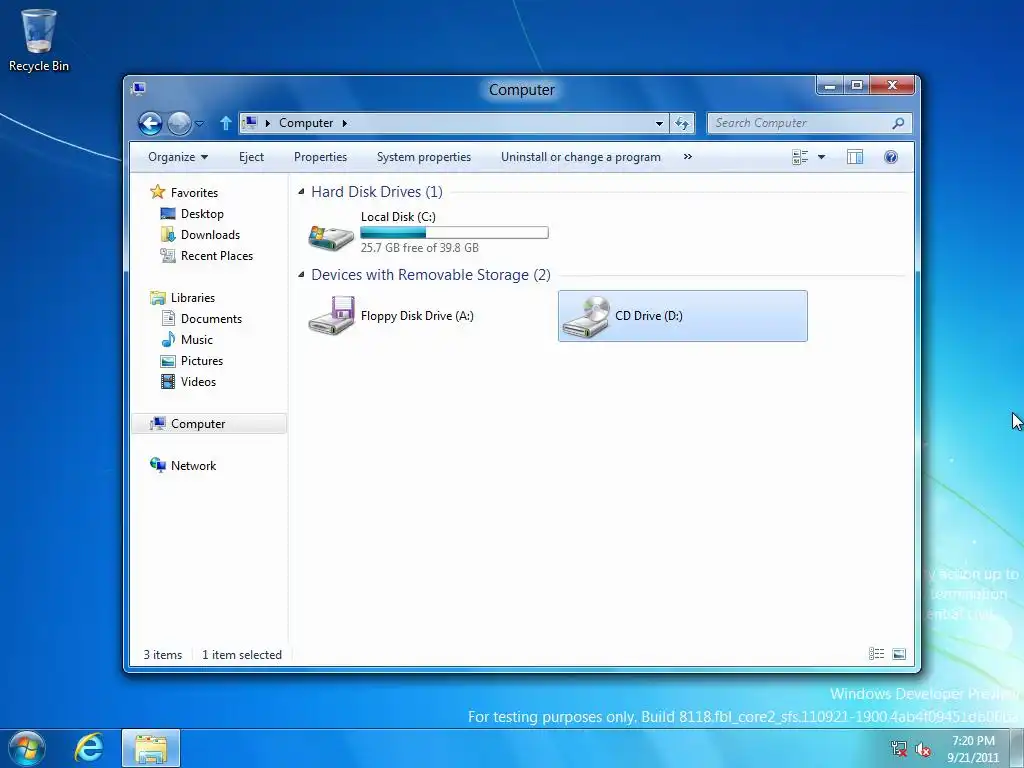Click the C: drive free space bar
Screen dimensions: 1024x768
click(454, 232)
